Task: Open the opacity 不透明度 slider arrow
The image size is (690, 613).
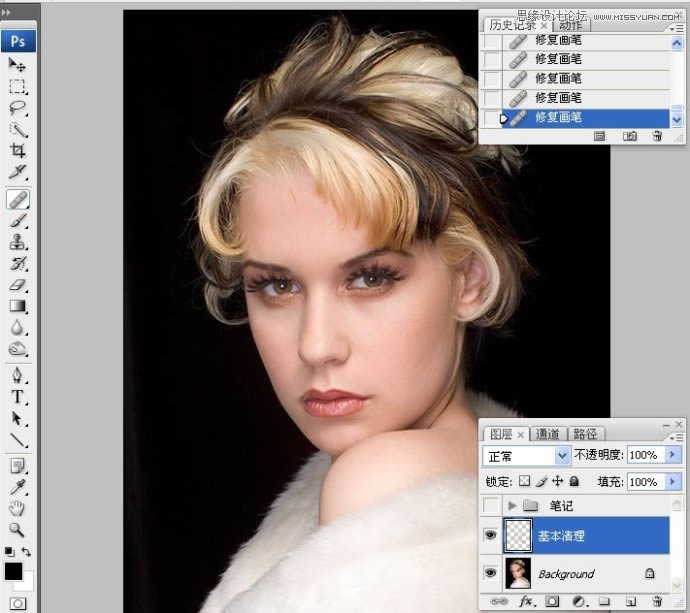Action: (x=671, y=455)
